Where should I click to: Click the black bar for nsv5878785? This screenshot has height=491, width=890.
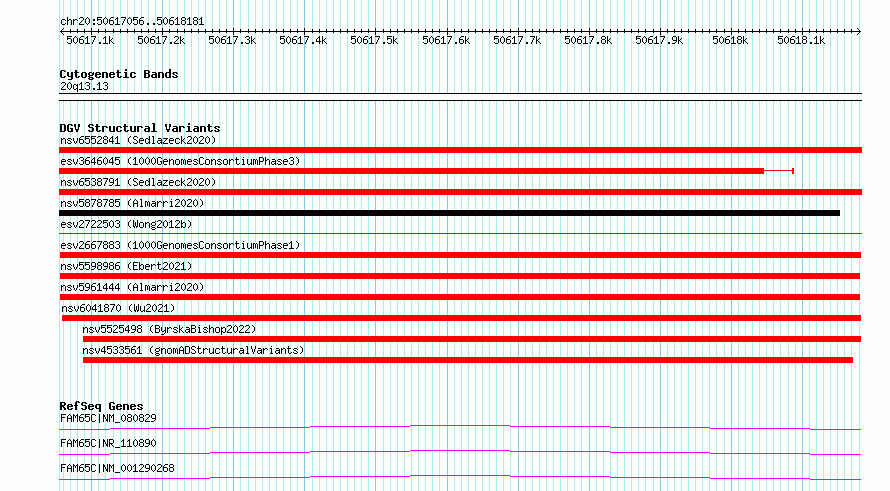(450, 213)
